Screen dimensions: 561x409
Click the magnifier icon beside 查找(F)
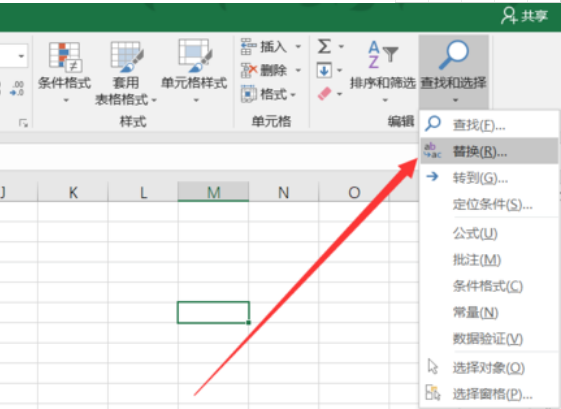click(433, 123)
